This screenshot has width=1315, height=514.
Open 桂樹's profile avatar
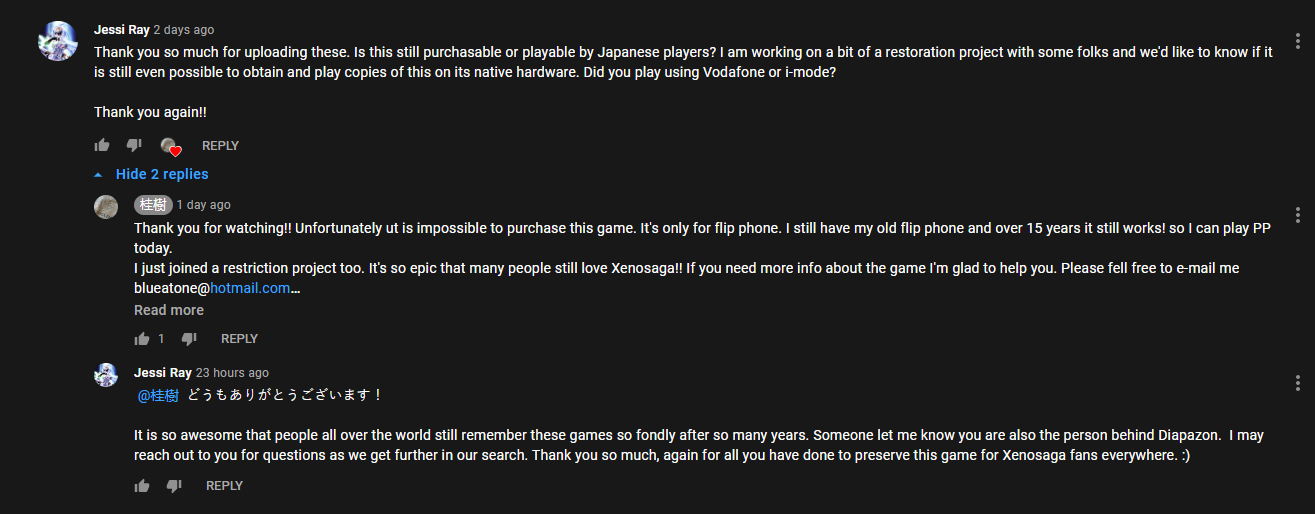coord(106,206)
